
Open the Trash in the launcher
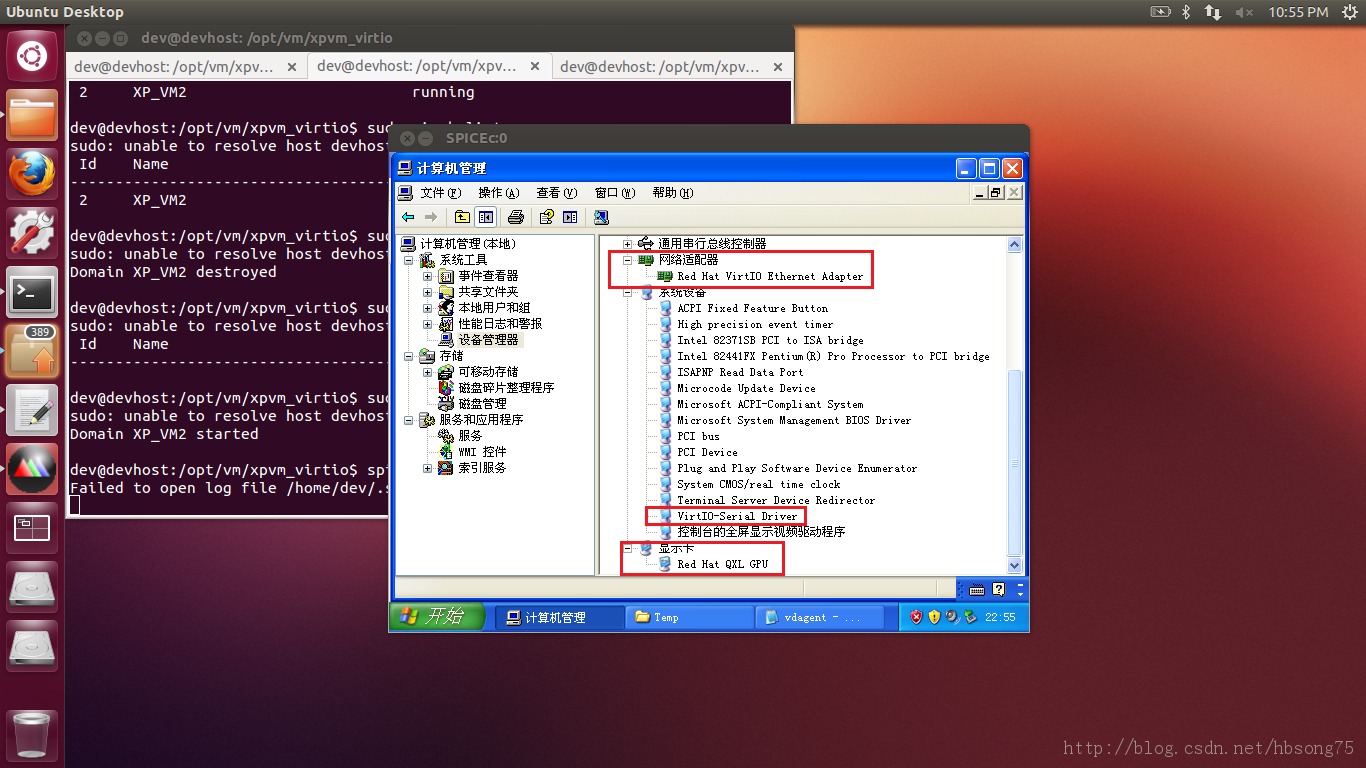(x=32, y=735)
